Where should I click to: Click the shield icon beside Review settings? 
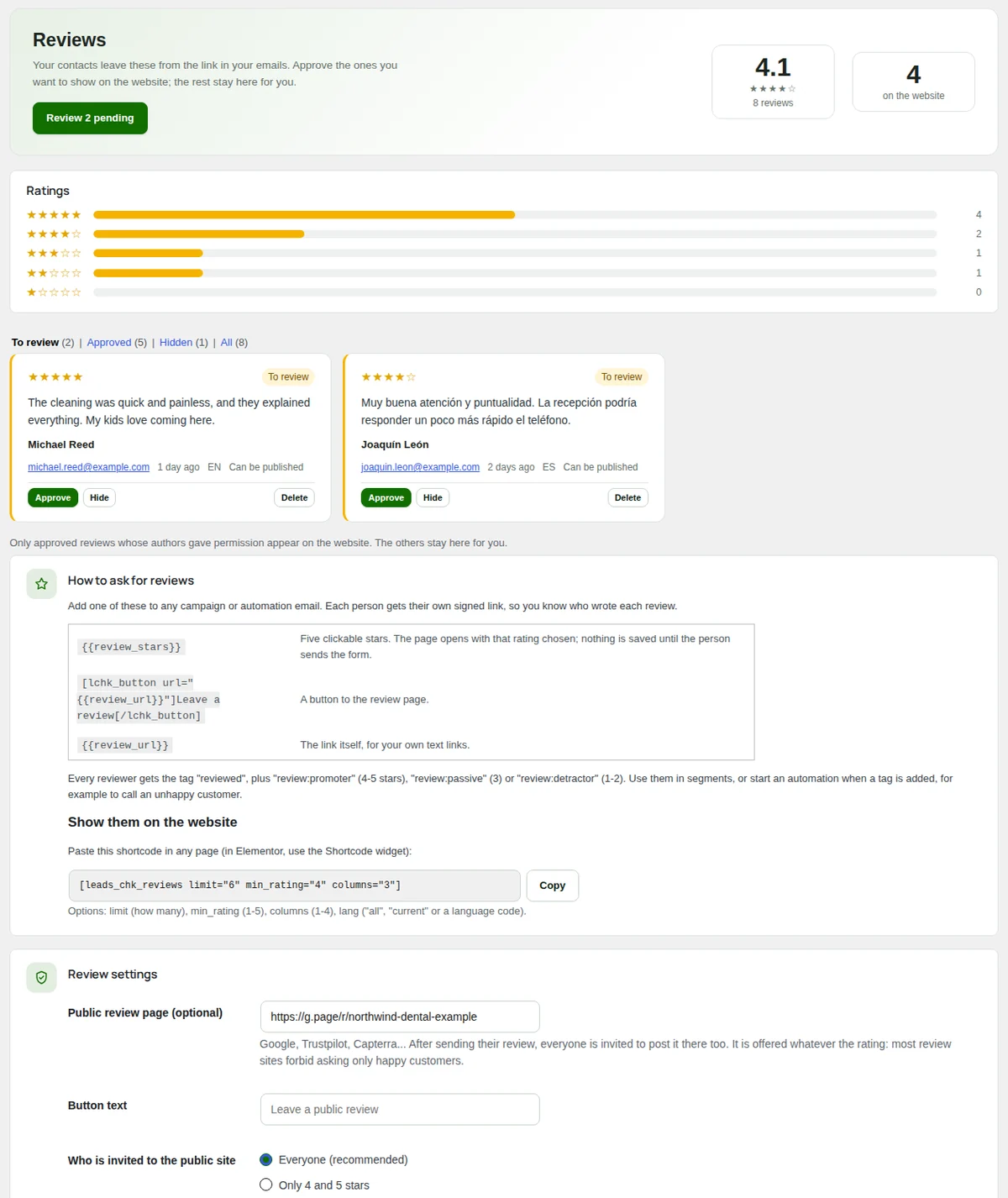[41, 978]
